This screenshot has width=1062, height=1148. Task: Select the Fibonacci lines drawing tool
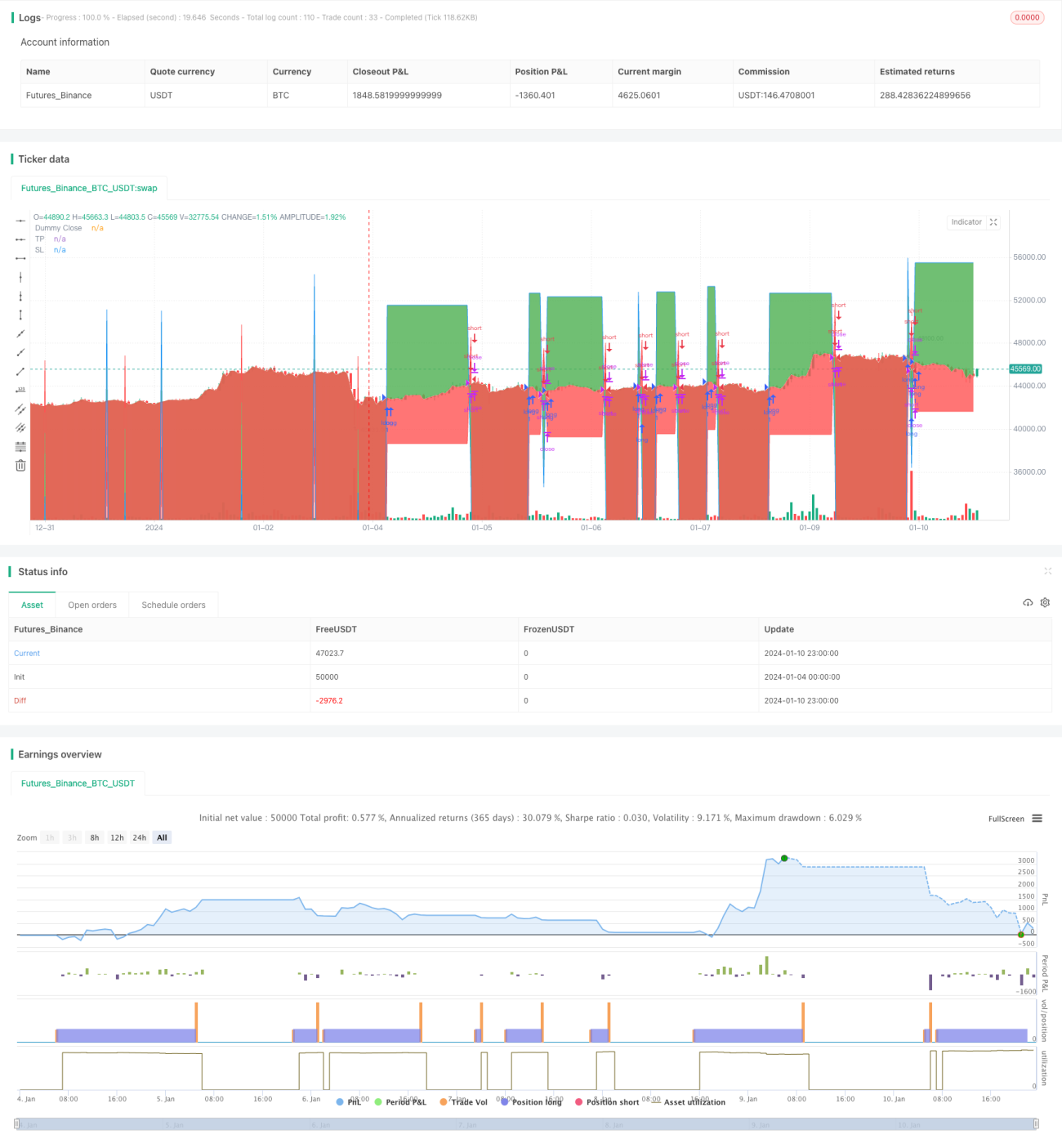pyautogui.click(x=20, y=446)
